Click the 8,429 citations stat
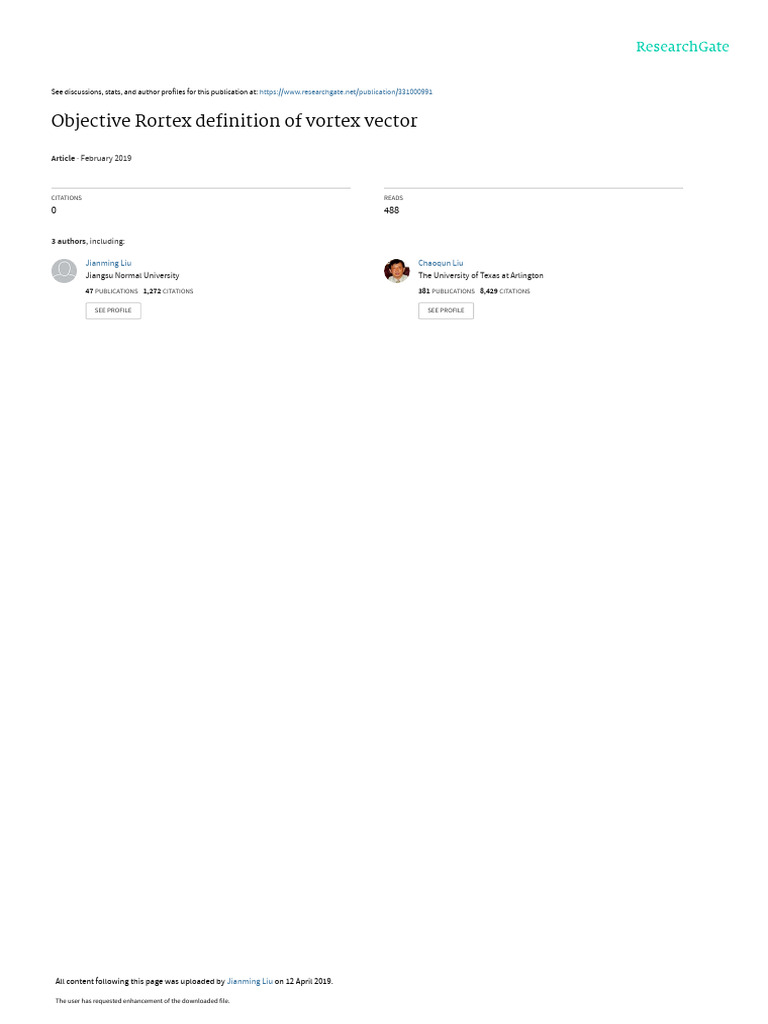The height and width of the screenshot is (1024, 768). point(505,291)
